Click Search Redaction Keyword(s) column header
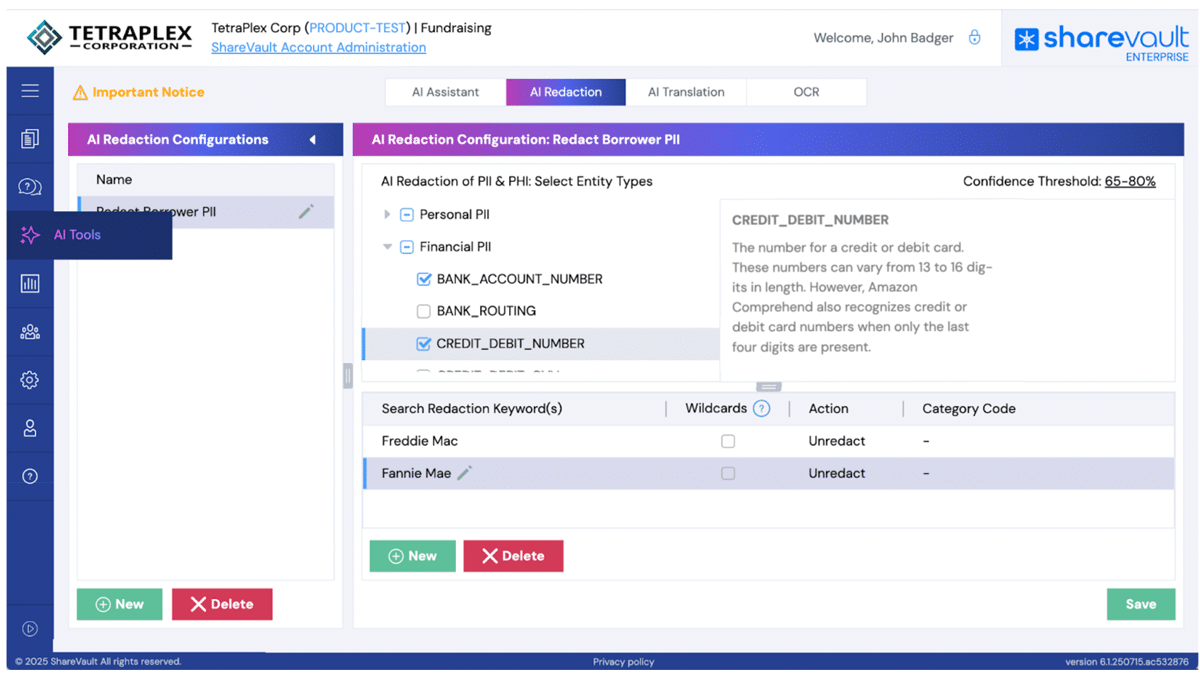This screenshot has width=1200, height=675. pyautogui.click(x=472, y=408)
